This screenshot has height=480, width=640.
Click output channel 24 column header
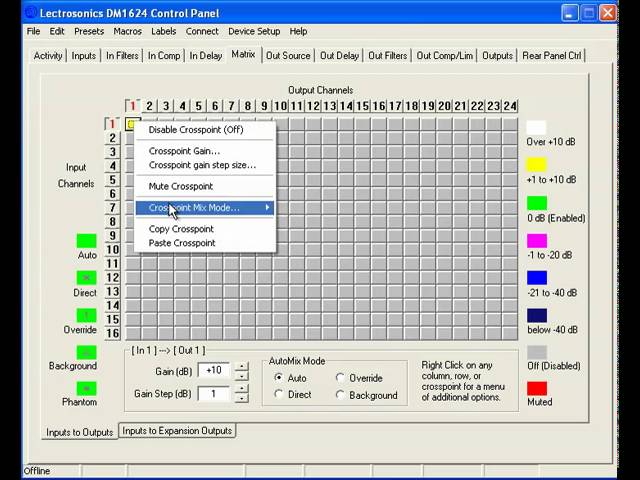[x=510, y=106]
